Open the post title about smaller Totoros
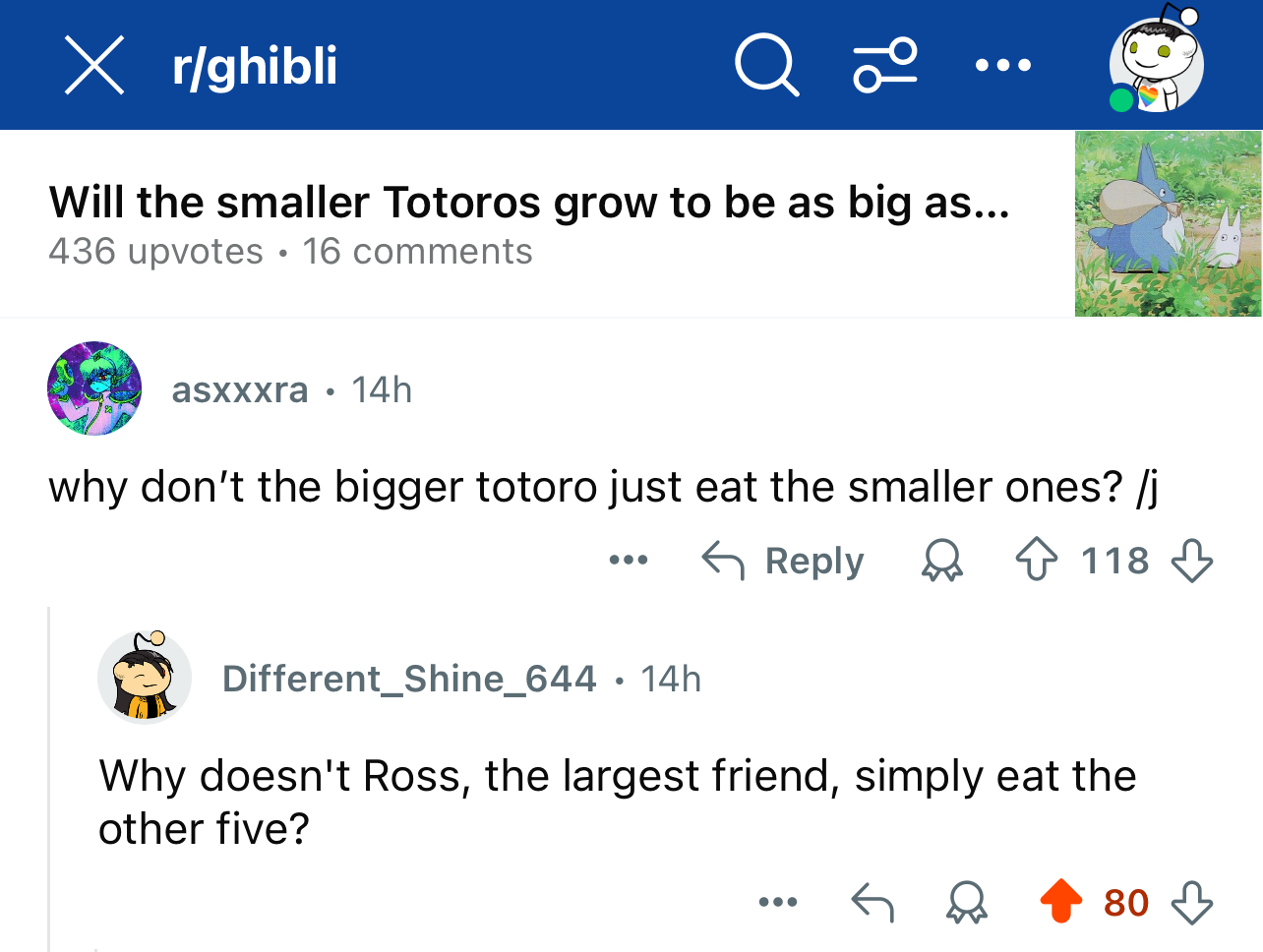This screenshot has height=952, width=1263. tap(529, 203)
